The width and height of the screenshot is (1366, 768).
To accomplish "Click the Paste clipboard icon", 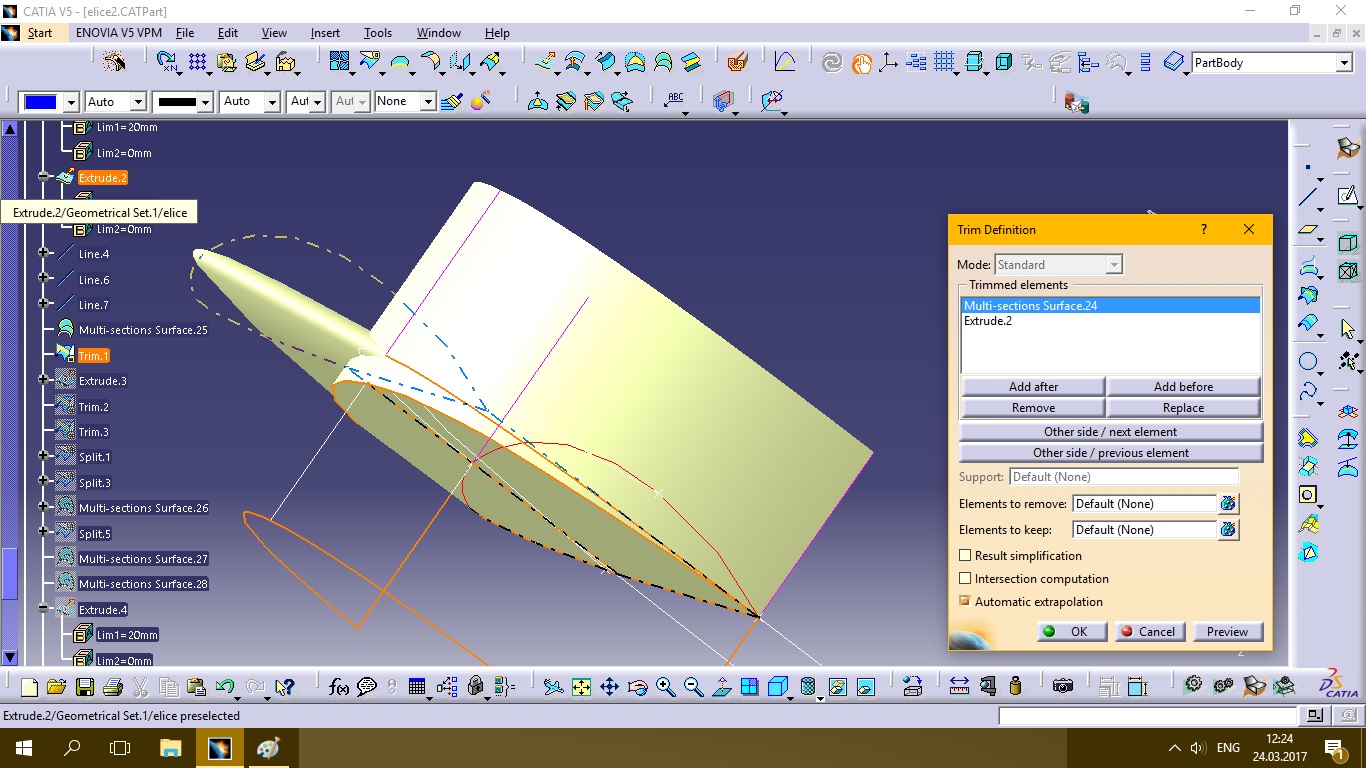I will pyautogui.click(x=197, y=687).
